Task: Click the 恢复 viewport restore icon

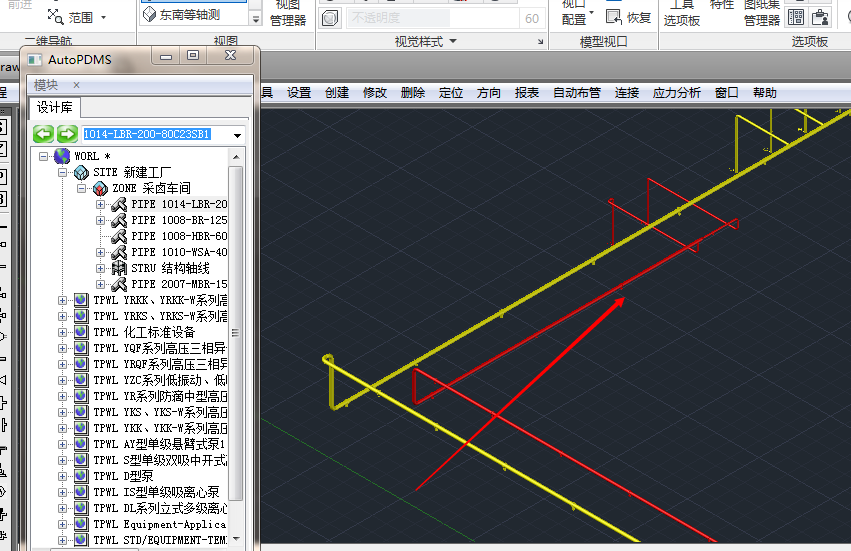Action: 614,17
